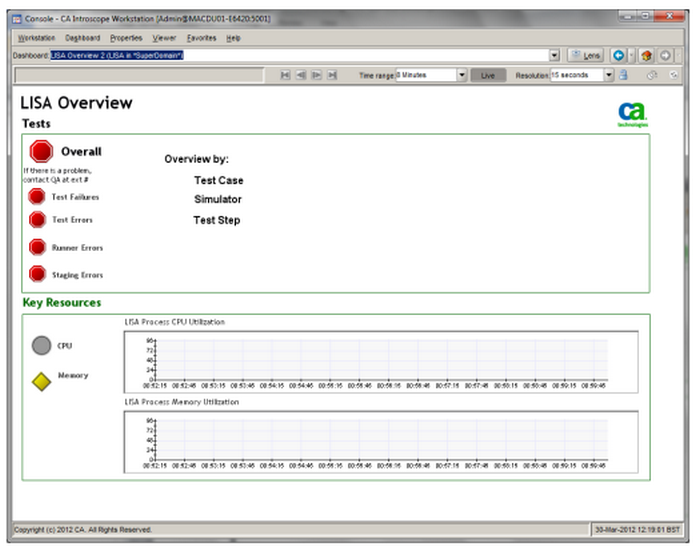Open the Favorites menu

(x=201, y=38)
